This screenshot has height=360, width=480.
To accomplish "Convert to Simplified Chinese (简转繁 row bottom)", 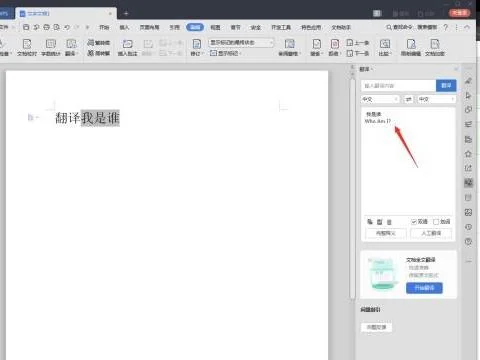I will point(99,53).
